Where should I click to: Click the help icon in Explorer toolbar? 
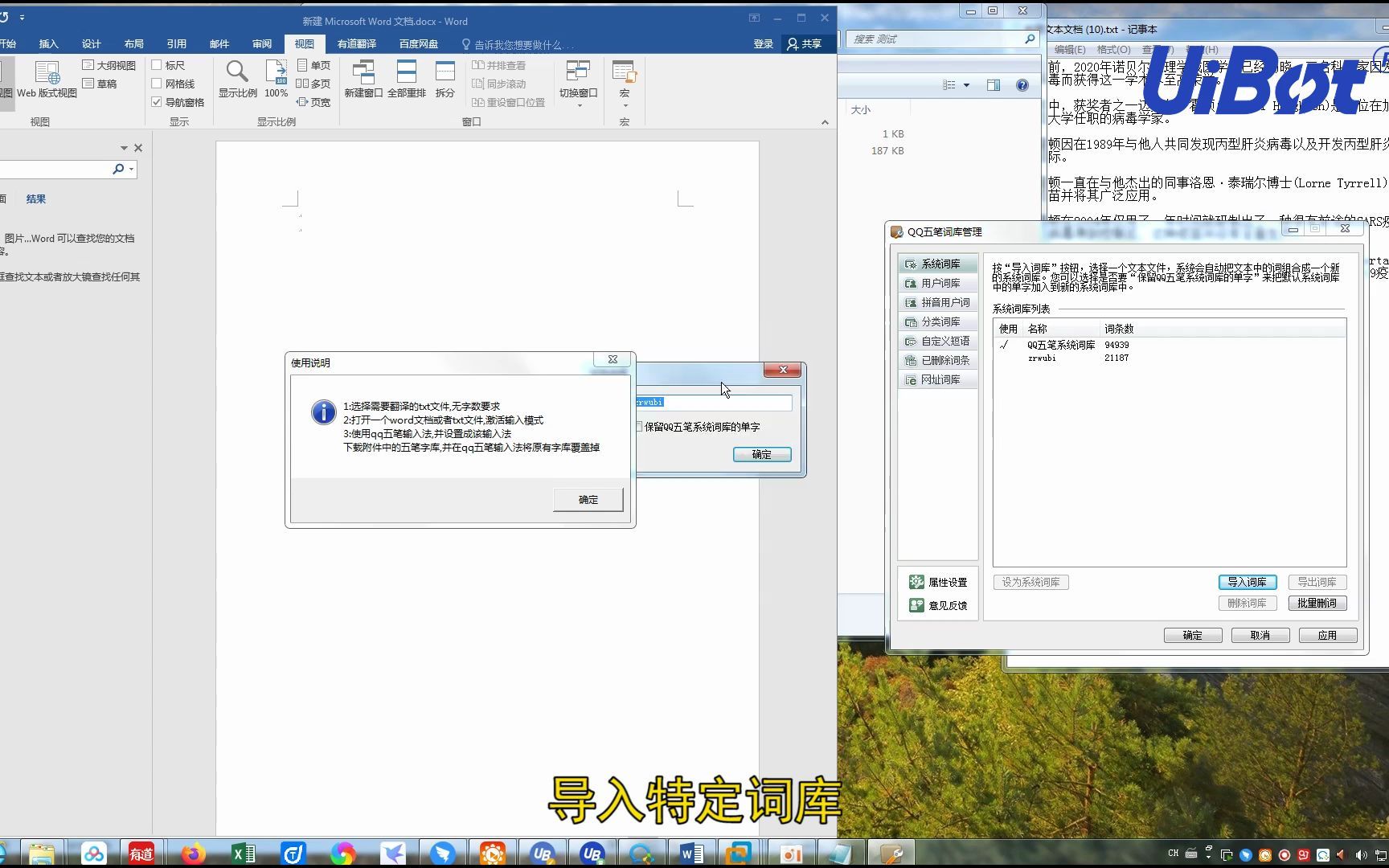(1022, 85)
